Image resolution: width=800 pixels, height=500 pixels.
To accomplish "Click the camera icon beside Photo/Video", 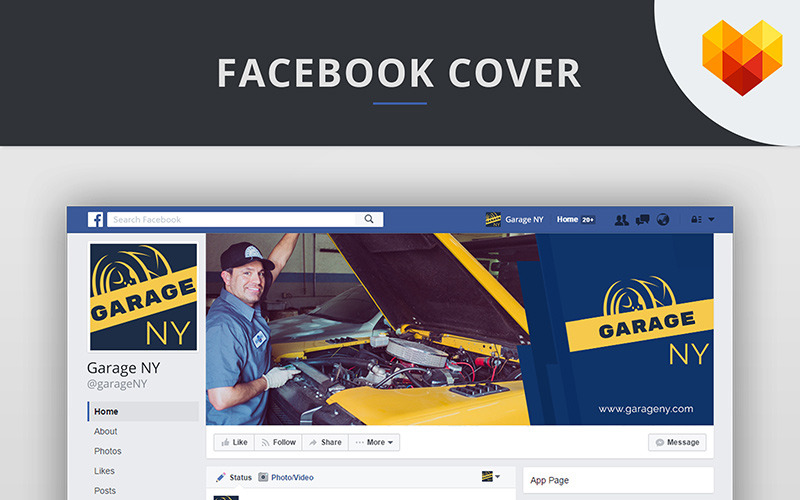I will coord(263,478).
